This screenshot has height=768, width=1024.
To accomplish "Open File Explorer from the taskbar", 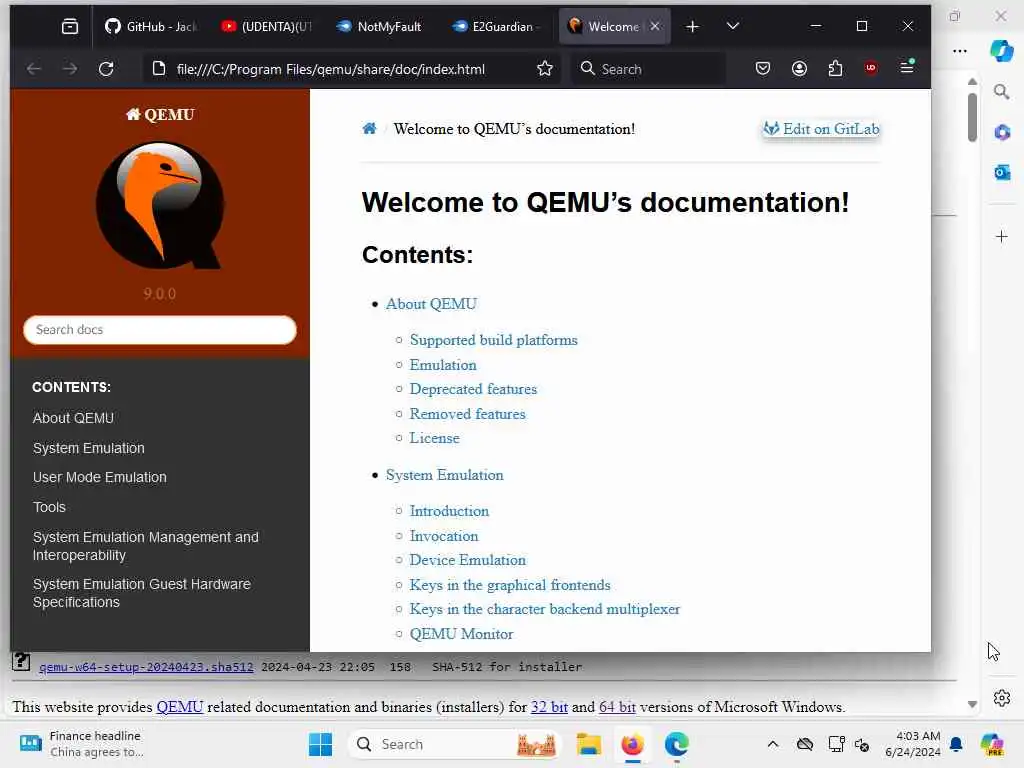I will 588,744.
